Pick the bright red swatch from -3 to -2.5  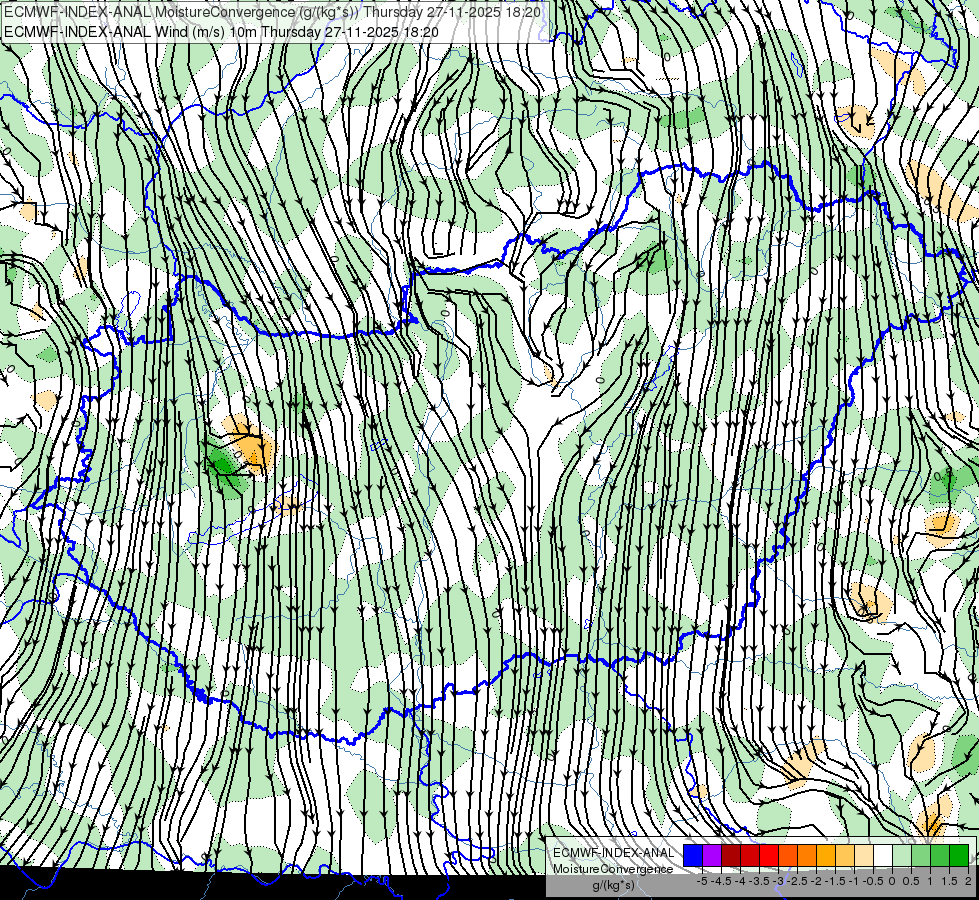[x=769, y=855]
